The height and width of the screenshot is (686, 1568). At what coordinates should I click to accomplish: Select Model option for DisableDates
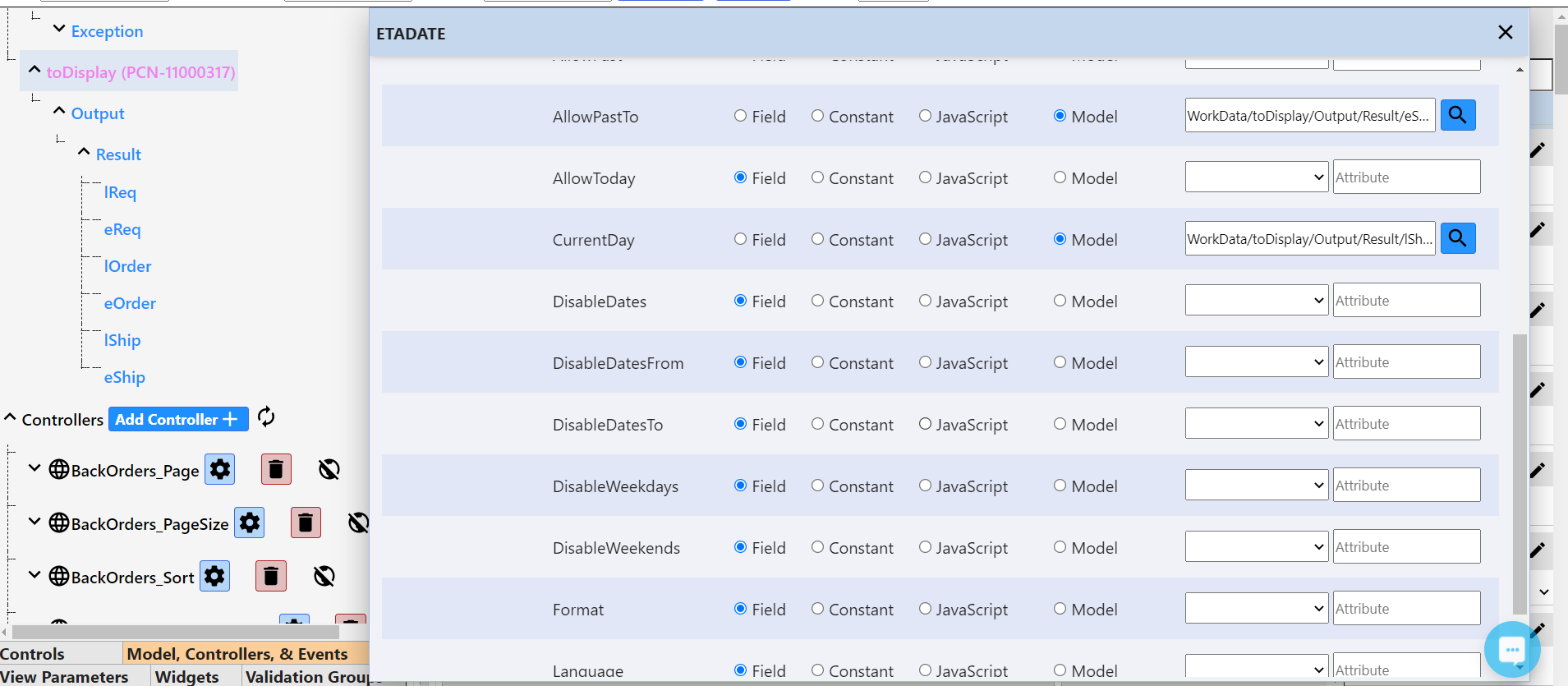click(x=1060, y=301)
